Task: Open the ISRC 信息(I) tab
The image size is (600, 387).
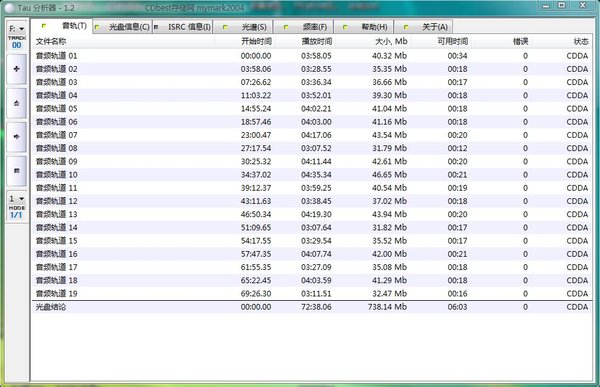Action: click(183, 27)
